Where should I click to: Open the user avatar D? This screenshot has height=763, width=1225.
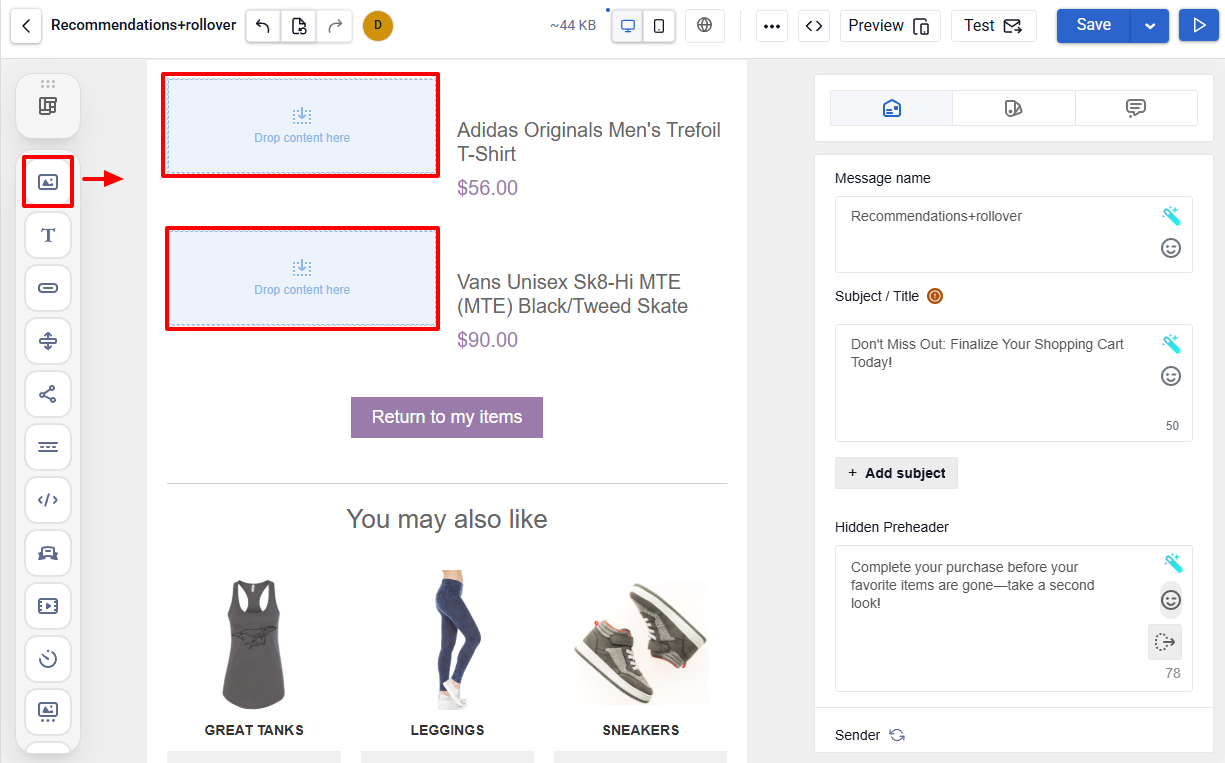(378, 26)
